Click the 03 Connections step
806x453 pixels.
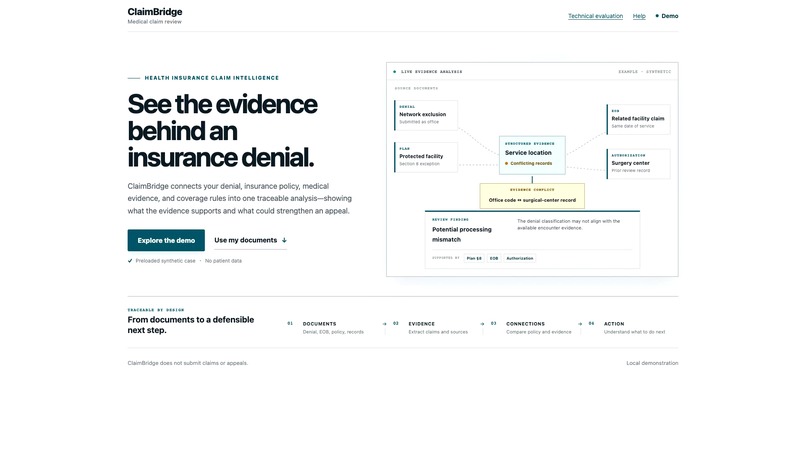(x=531, y=328)
